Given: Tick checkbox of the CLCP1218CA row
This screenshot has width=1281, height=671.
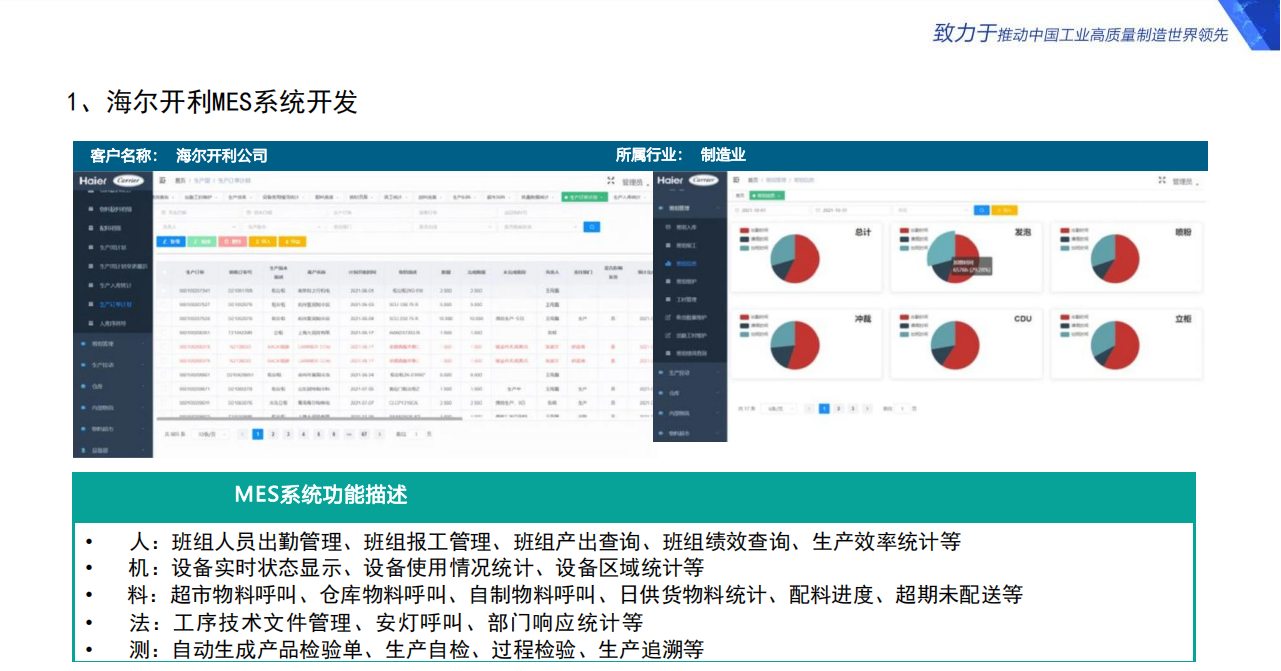Looking at the screenshot, I should point(164,403).
